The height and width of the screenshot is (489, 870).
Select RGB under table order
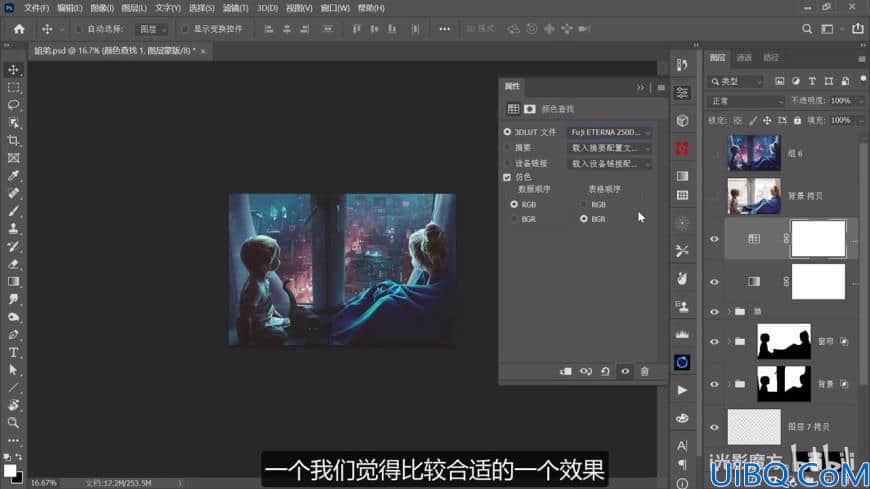click(584, 204)
